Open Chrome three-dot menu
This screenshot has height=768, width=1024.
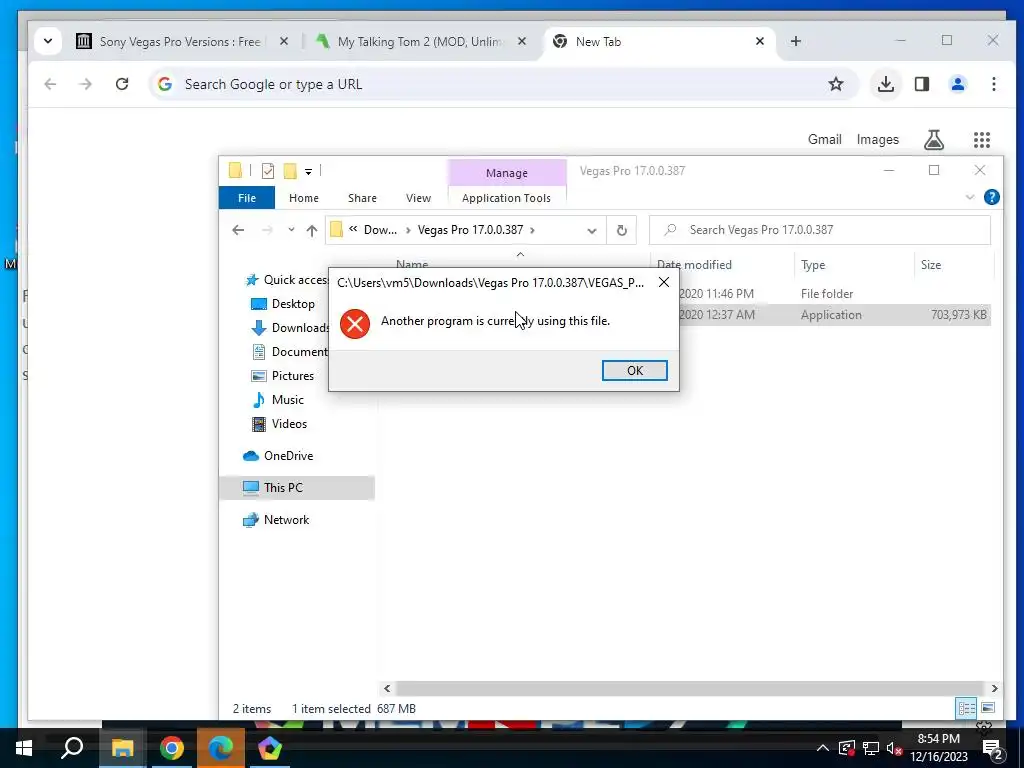pyautogui.click(x=993, y=84)
